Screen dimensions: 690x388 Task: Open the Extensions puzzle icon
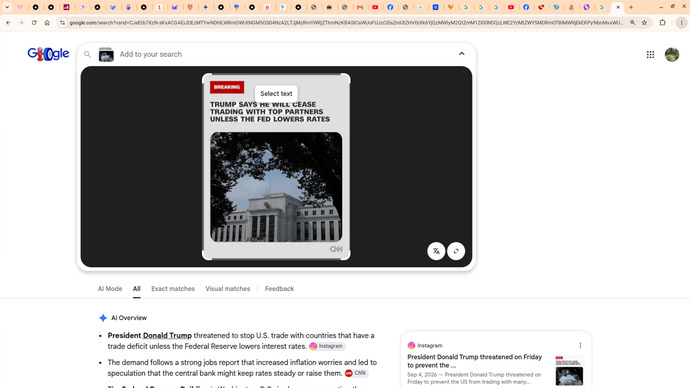click(662, 22)
